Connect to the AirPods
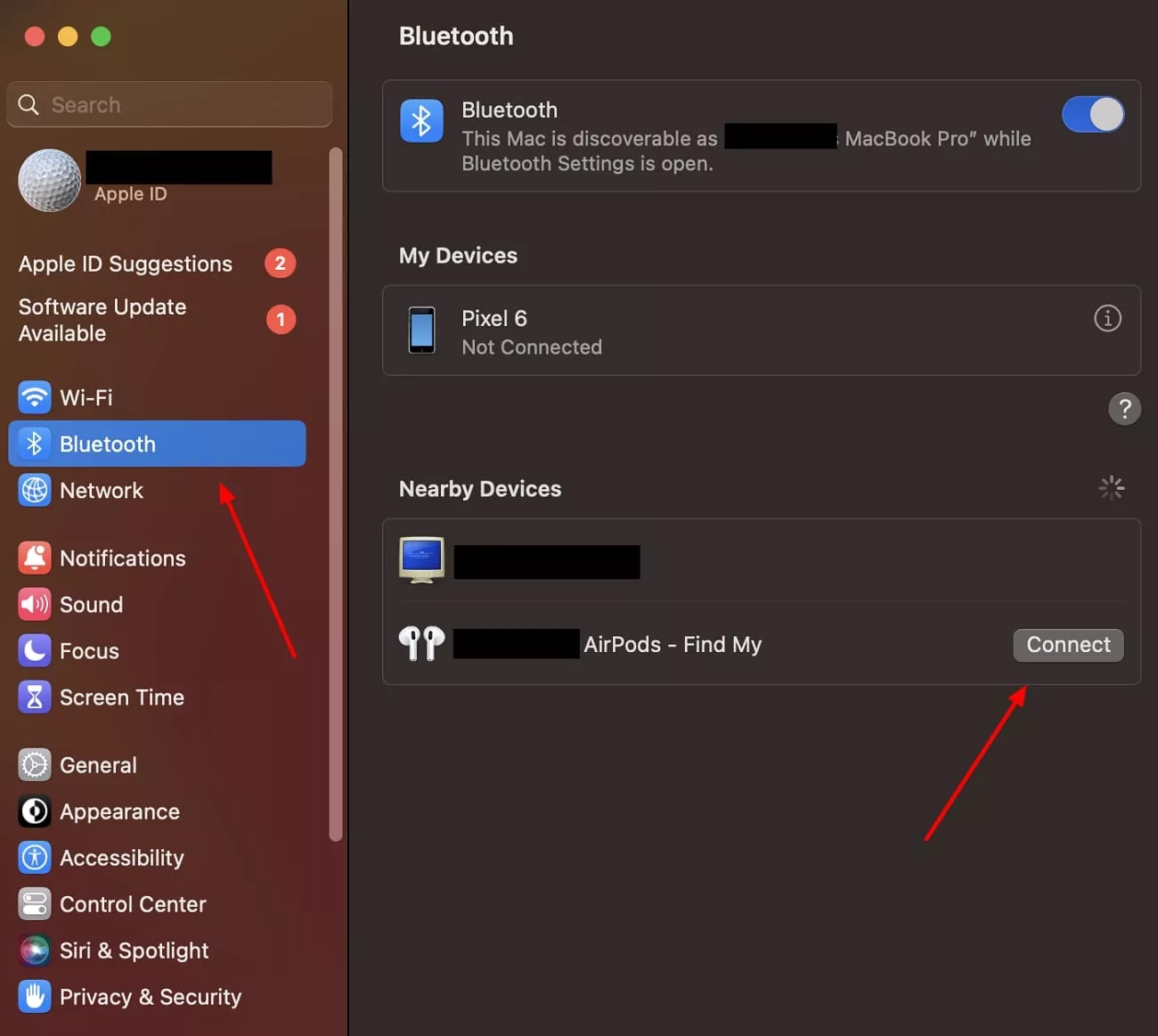Image resolution: width=1158 pixels, height=1036 pixels. pos(1067,644)
